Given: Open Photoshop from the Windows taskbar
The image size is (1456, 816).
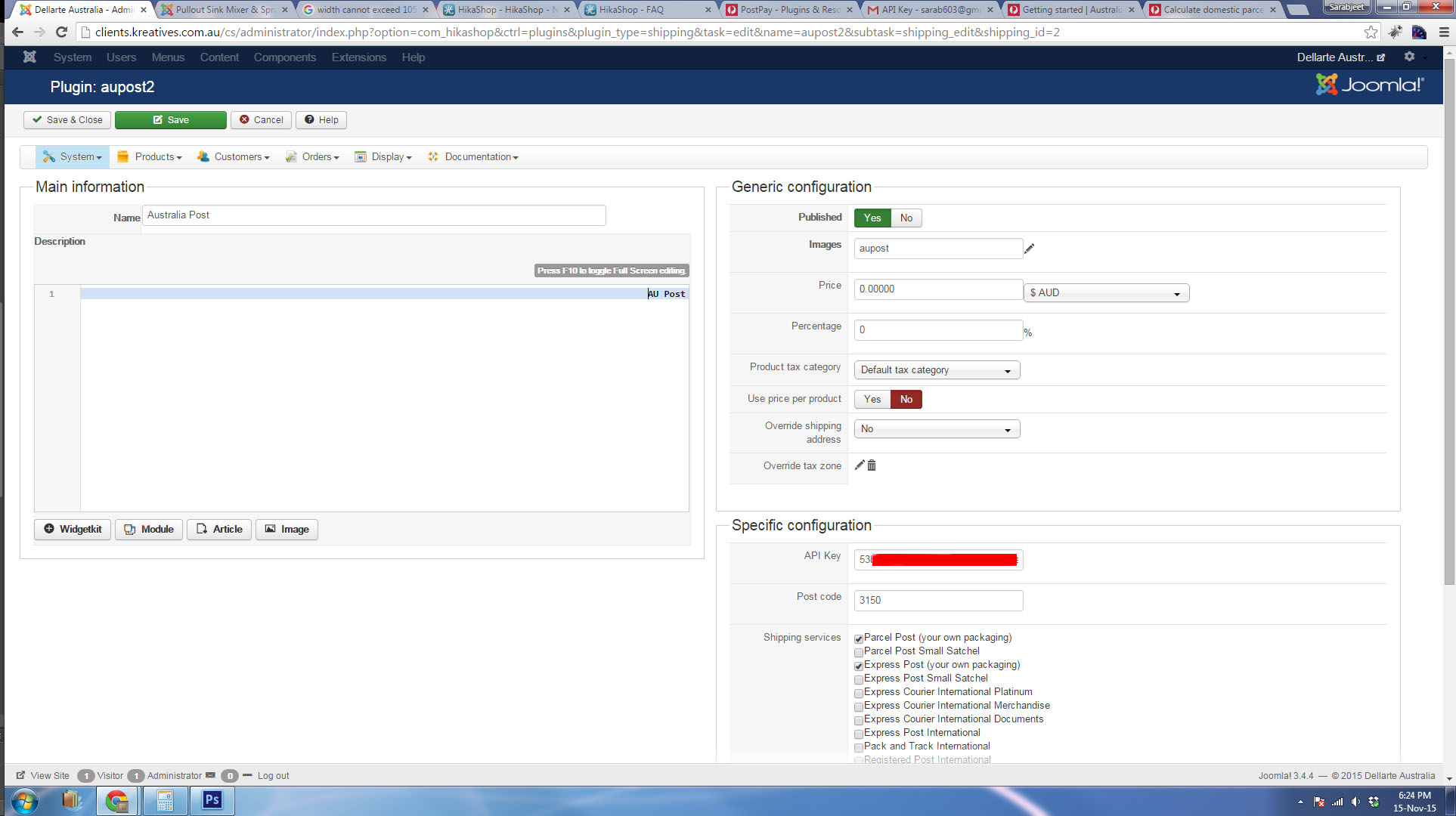Looking at the screenshot, I should tap(212, 800).
